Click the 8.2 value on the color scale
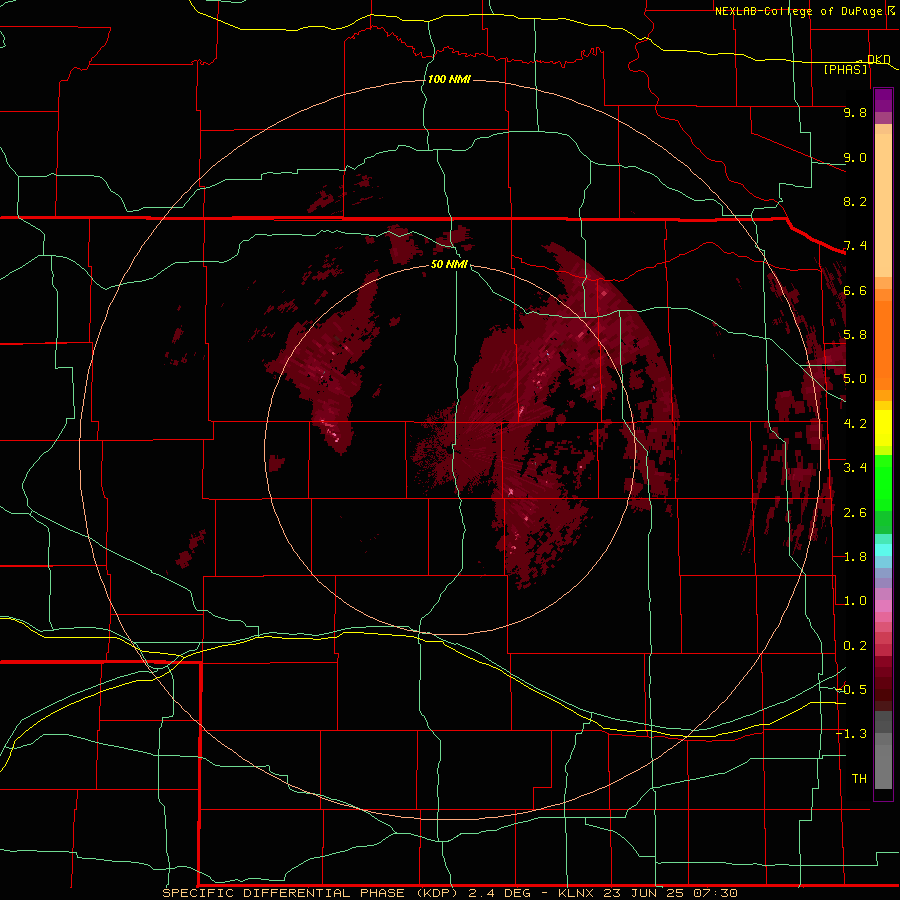Viewport: 900px width, 900px height. point(855,201)
